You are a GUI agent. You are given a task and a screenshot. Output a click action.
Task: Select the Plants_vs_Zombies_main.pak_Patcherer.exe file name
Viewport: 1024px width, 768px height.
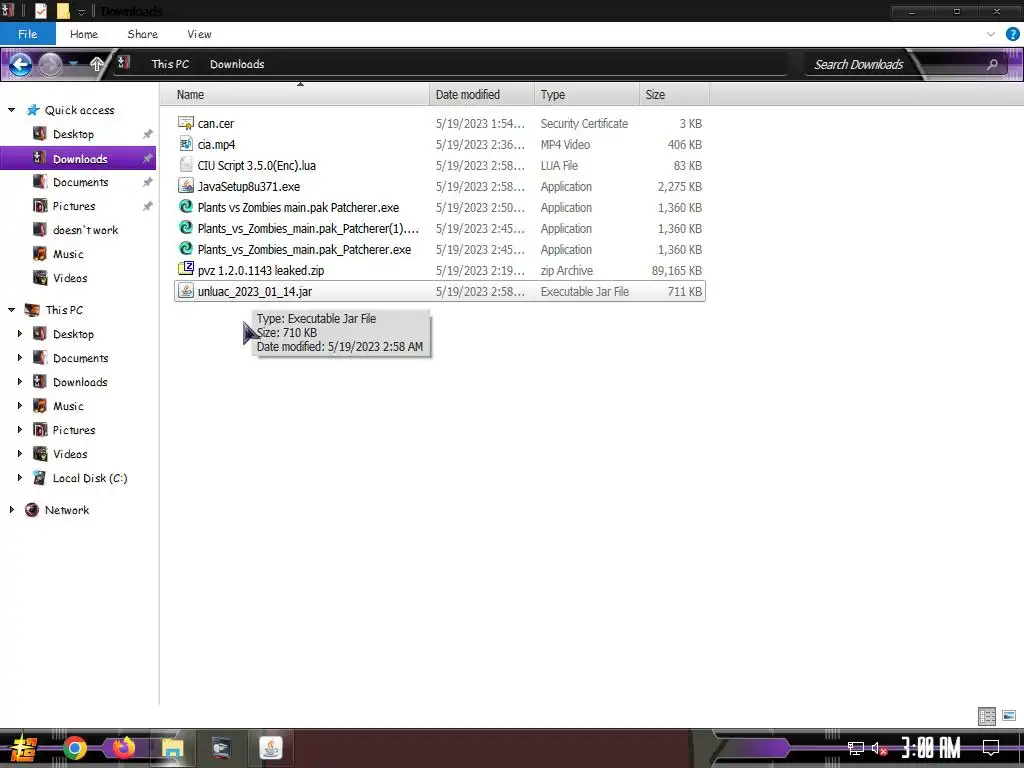304,249
